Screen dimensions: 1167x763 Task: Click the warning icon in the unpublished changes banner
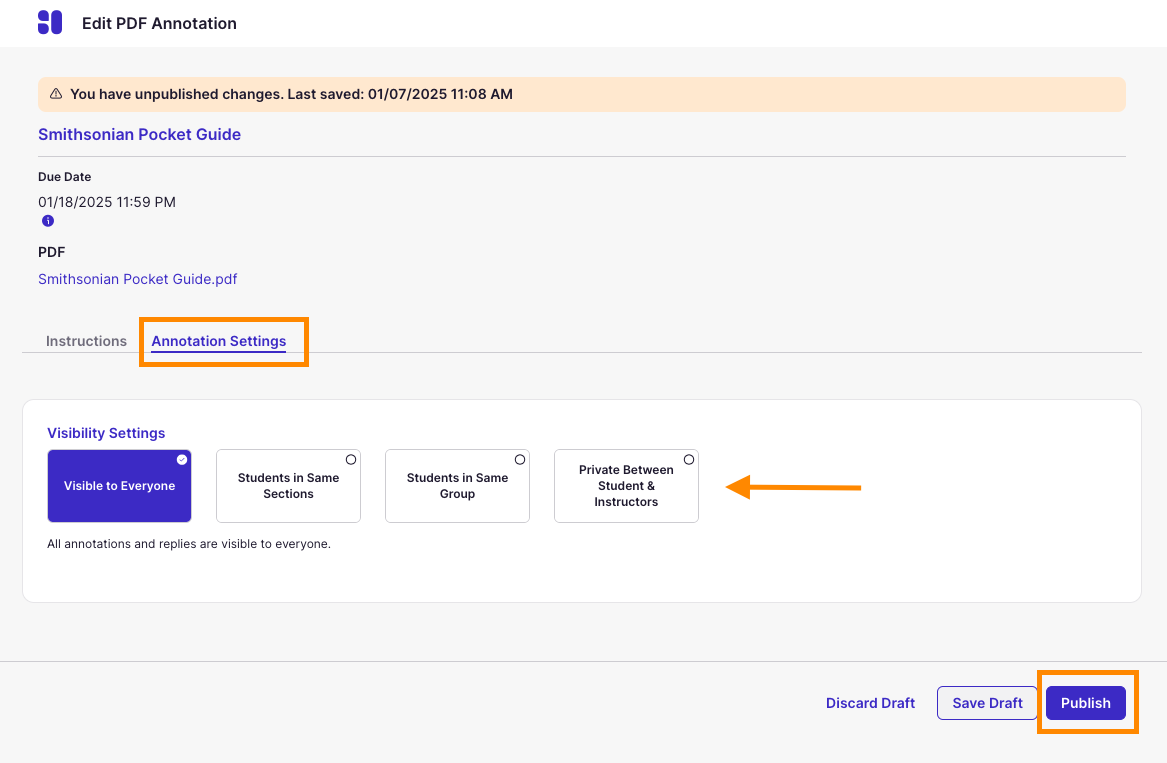tap(56, 93)
